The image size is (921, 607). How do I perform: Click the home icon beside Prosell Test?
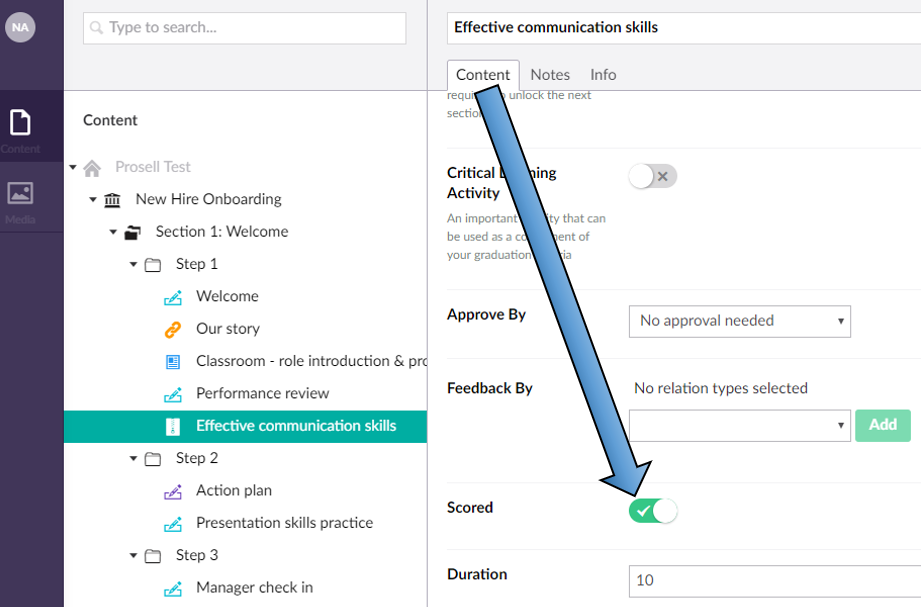tap(91, 168)
